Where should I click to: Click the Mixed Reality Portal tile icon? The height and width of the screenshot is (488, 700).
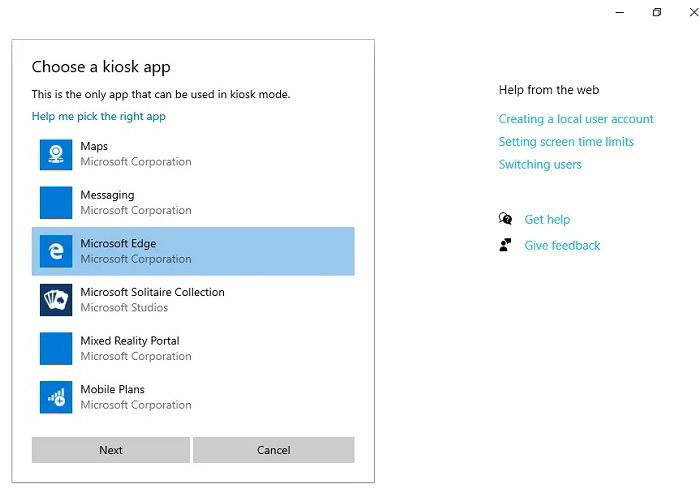[56, 349]
